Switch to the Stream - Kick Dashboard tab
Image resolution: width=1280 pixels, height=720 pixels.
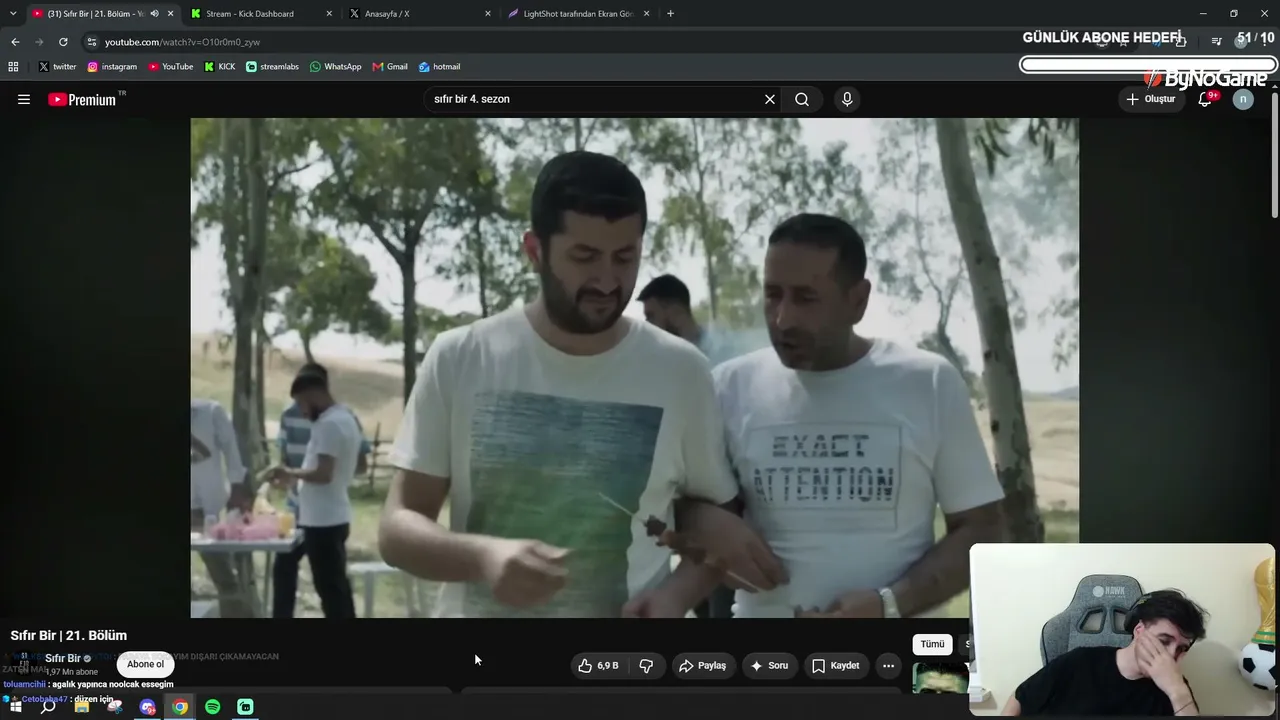click(261, 14)
